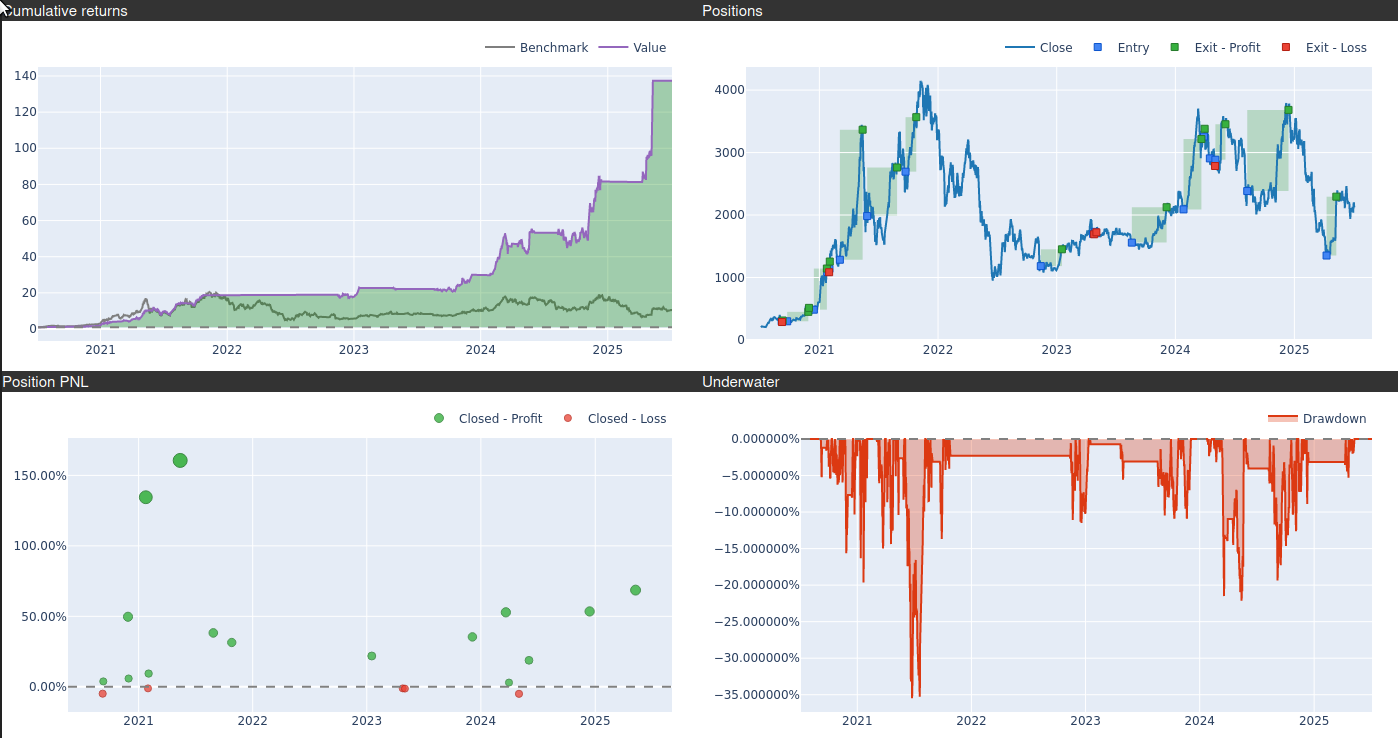Select the Positions panel header
The image size is (1398, 738).
[x=732, y=11]
